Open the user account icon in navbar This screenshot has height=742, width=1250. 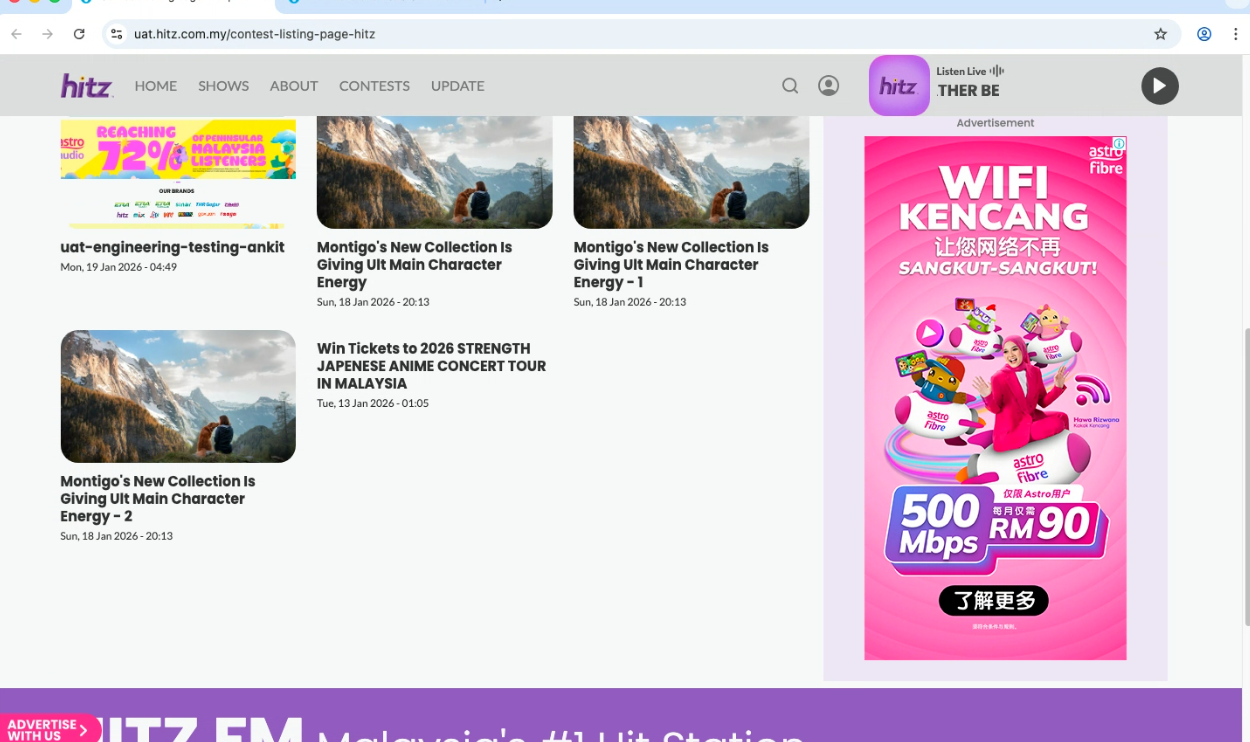(828, 86)
